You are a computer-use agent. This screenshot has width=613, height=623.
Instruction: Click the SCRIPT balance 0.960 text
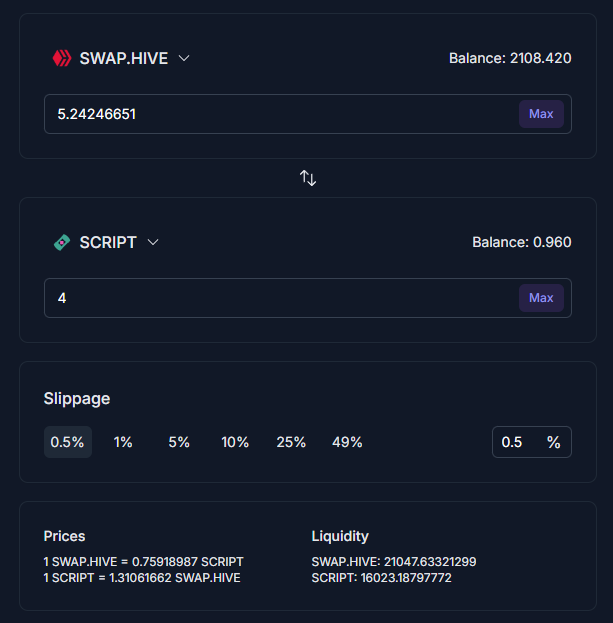point(521,242)
